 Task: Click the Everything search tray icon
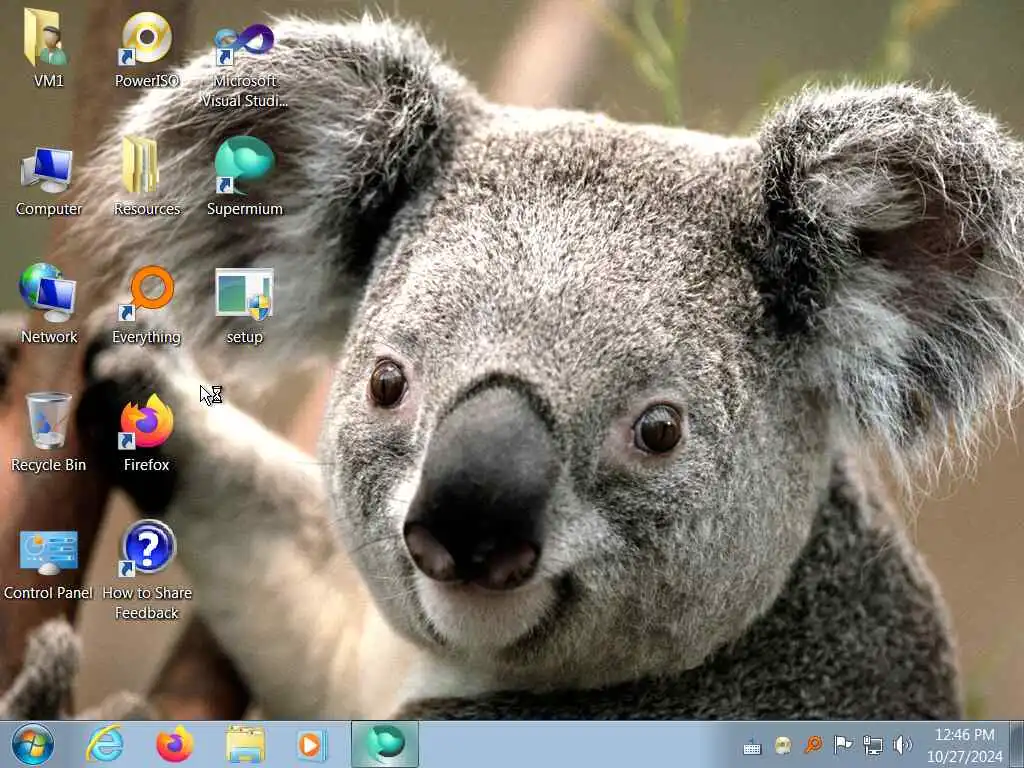point(813,744)
